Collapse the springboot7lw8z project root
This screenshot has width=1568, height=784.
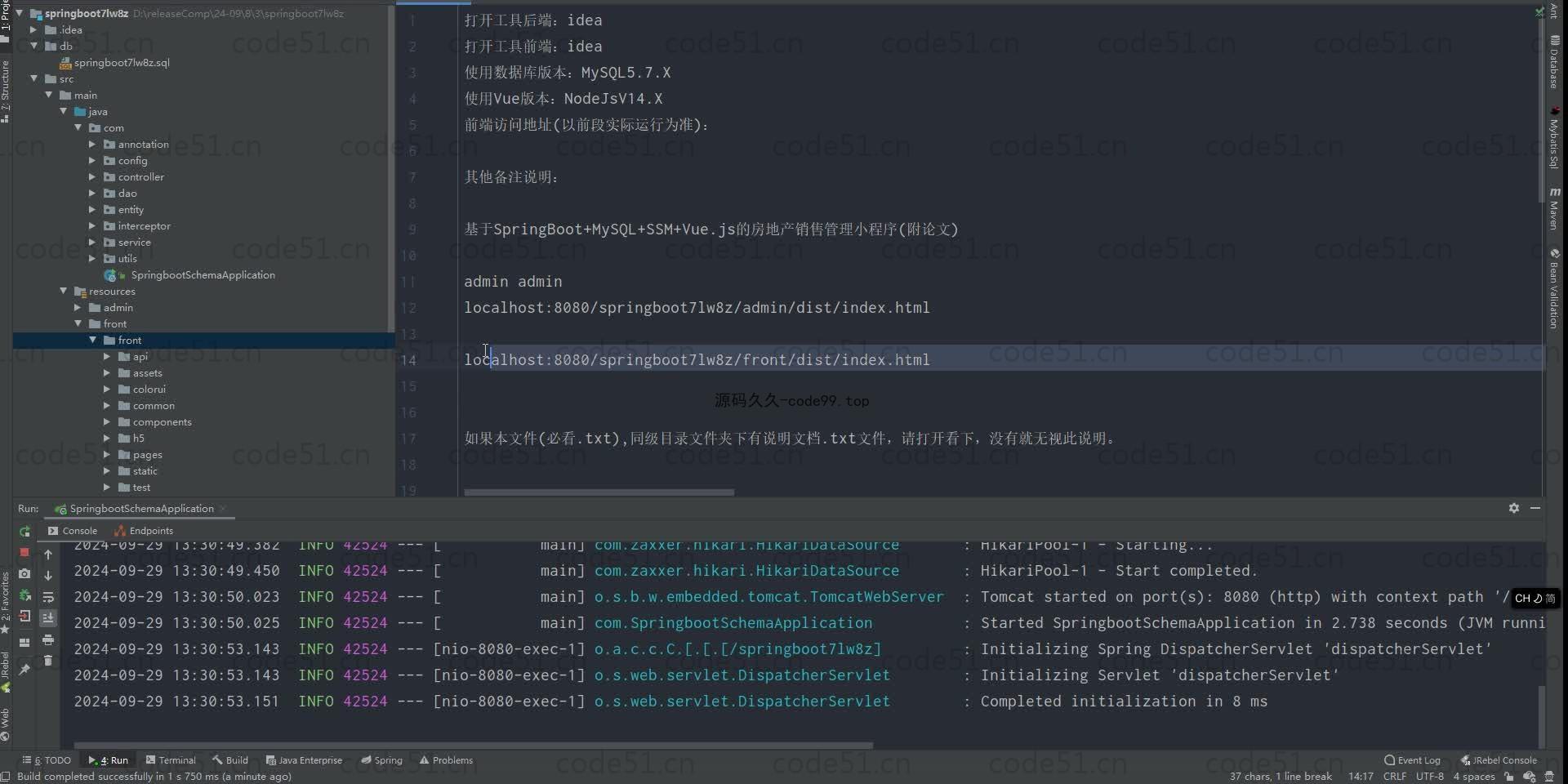tap(19, 13)
